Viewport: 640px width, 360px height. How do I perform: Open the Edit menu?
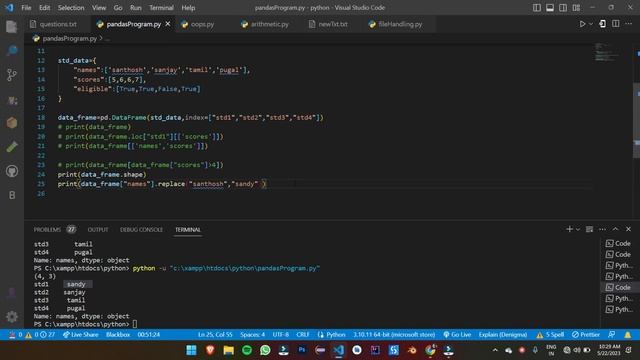tap(44, 8)
